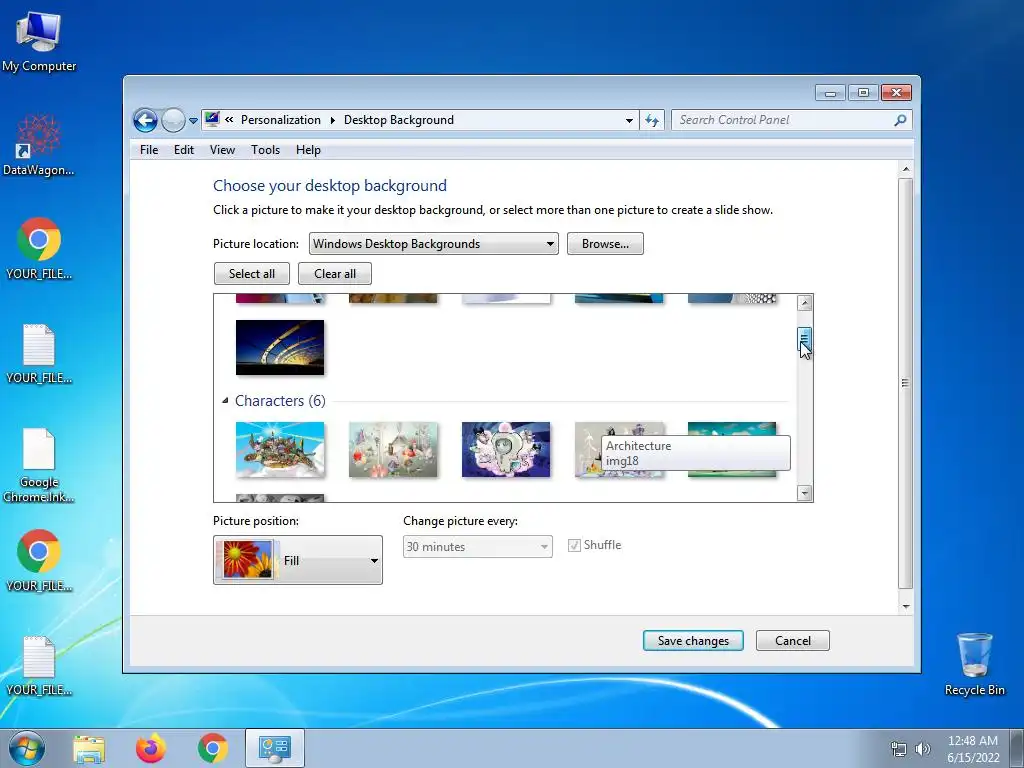Toggle the Shuffle checkbox
The image size is (1024, 768).
(574, 545)
